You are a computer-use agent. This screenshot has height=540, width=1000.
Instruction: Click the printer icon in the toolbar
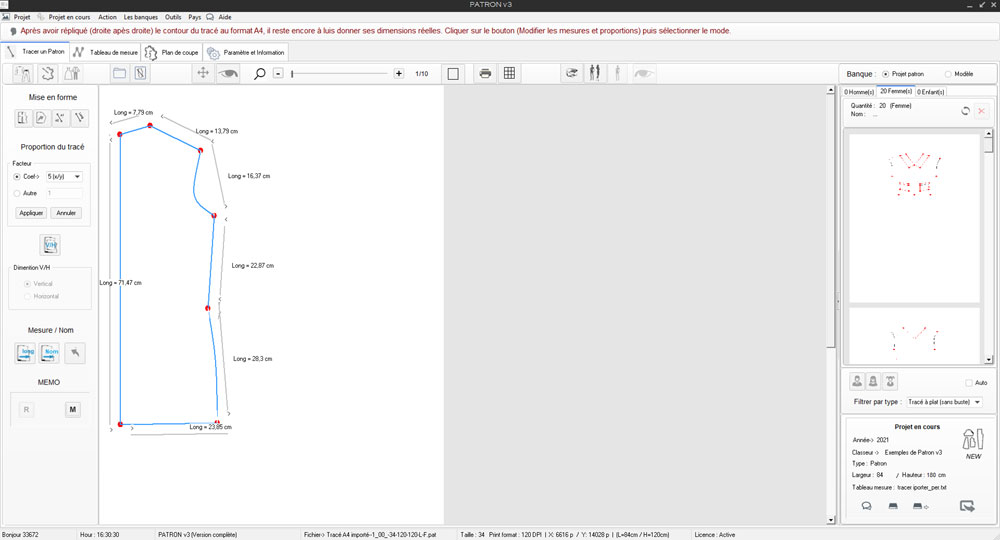click(x=485, y=73)
